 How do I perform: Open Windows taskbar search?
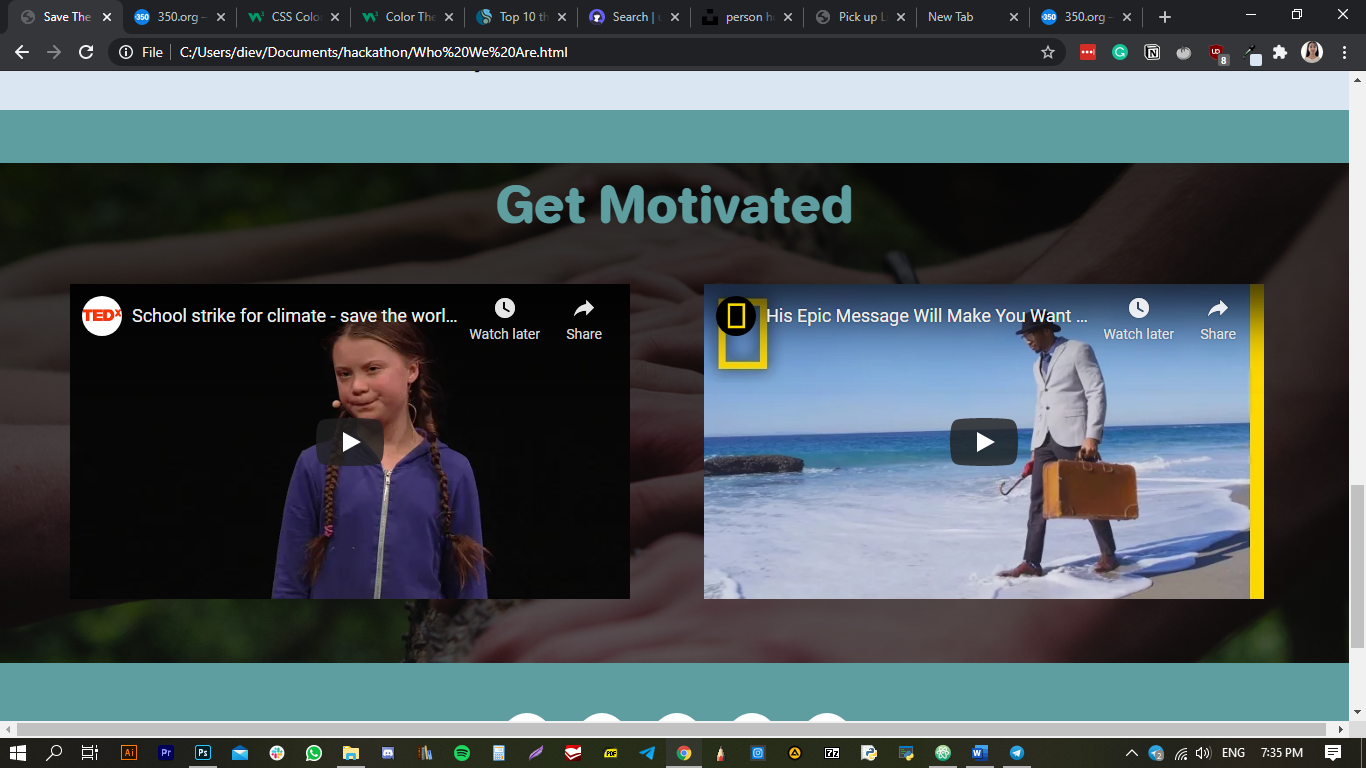pos(54,753)
